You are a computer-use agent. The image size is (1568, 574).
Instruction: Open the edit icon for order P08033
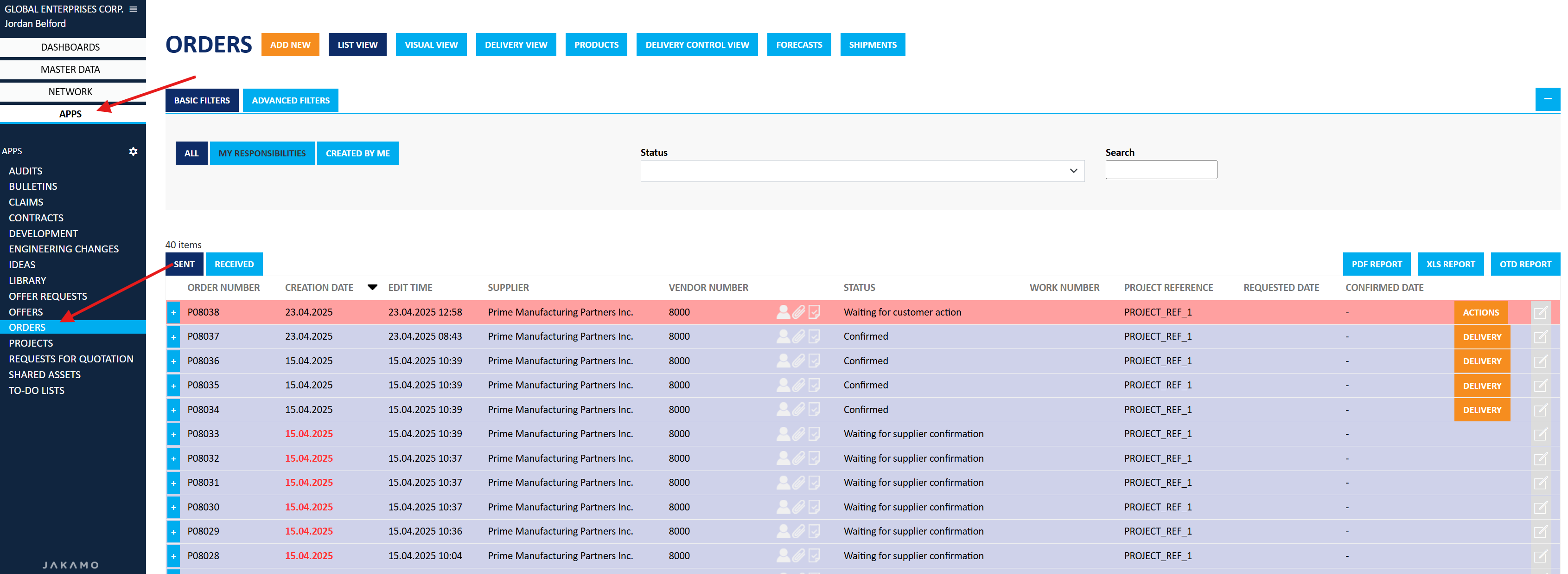click(1540, 434)
